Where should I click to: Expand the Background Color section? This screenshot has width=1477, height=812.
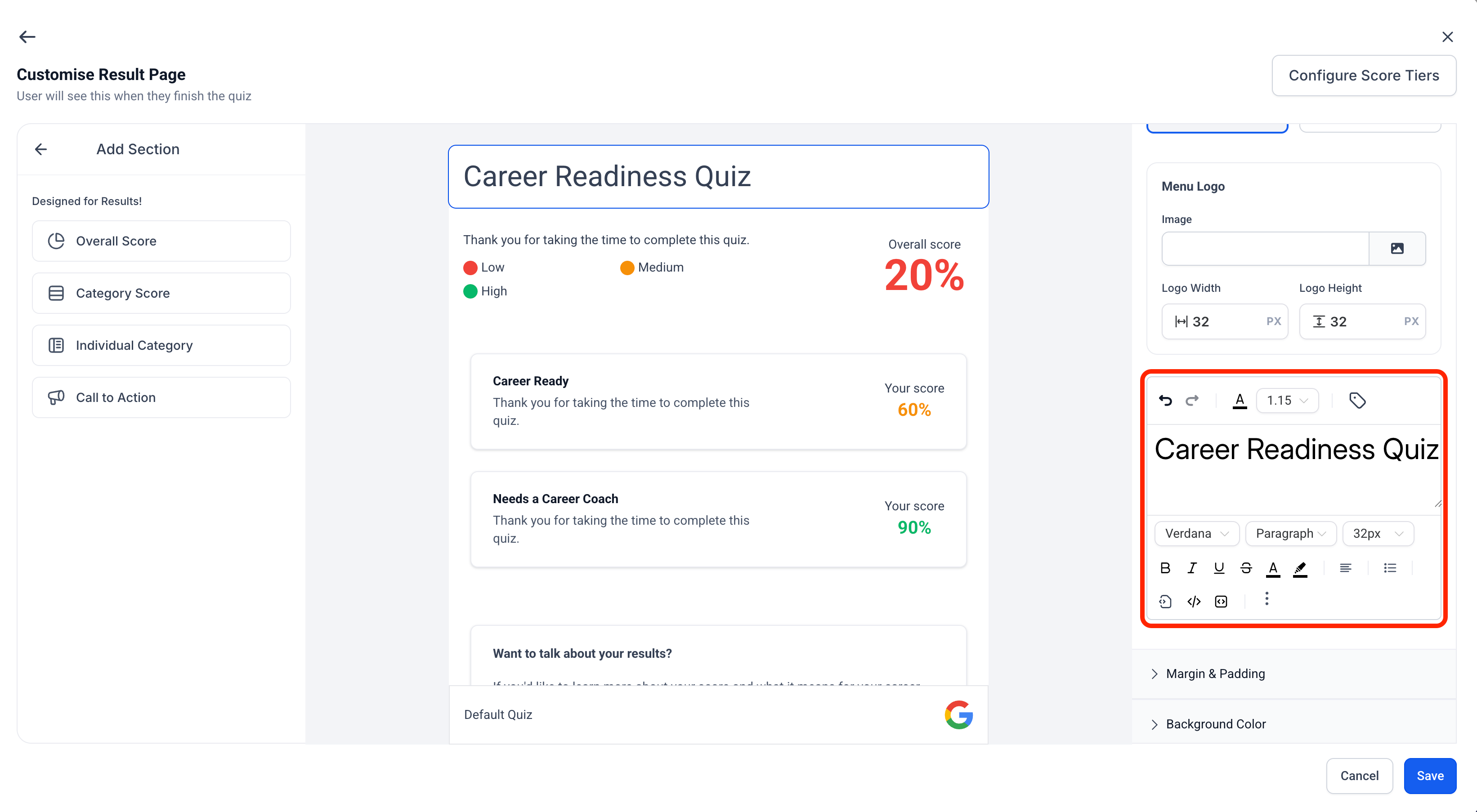1216,724
